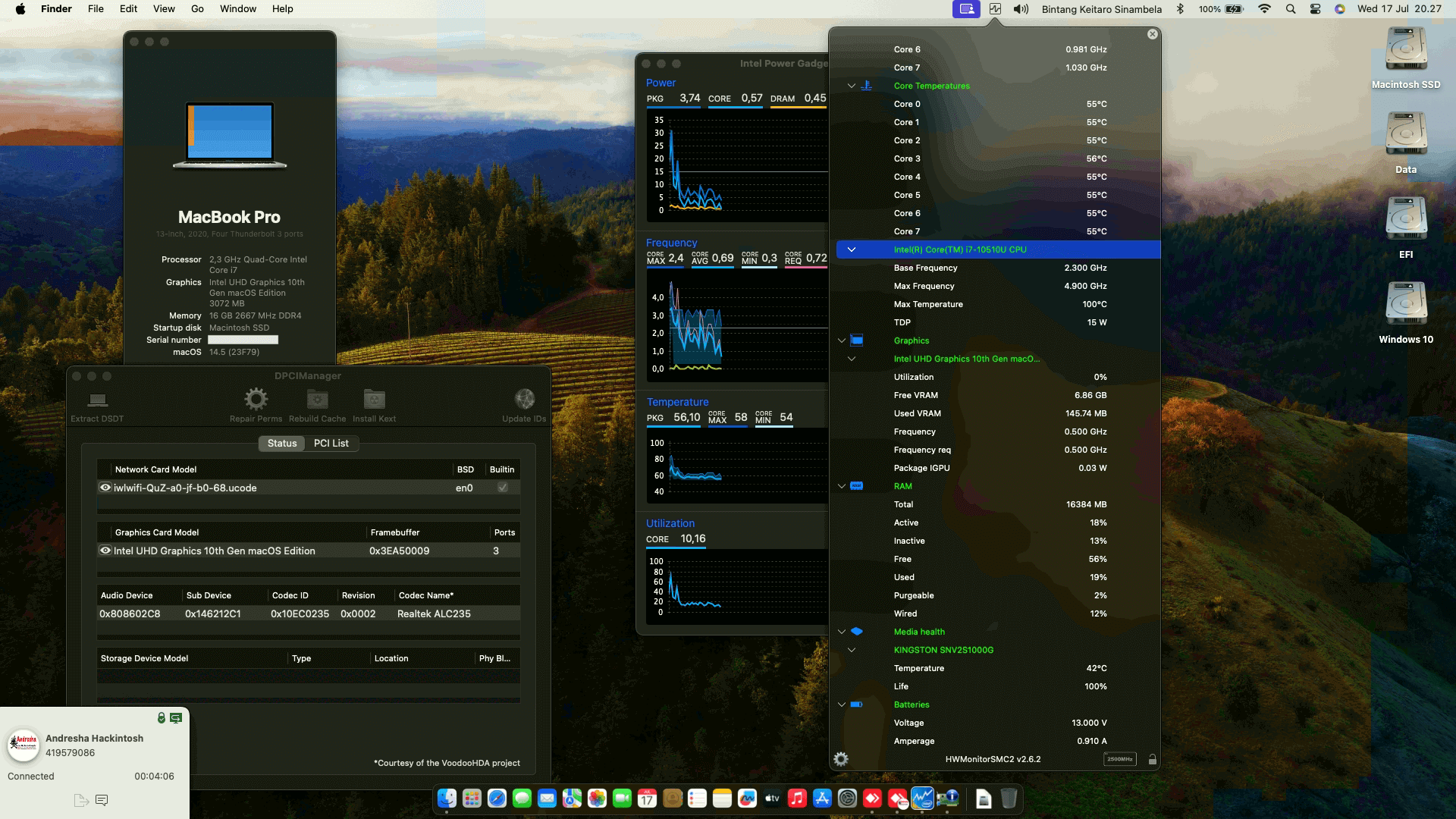Collapse the Core Temperatures section

pos(851,86)
